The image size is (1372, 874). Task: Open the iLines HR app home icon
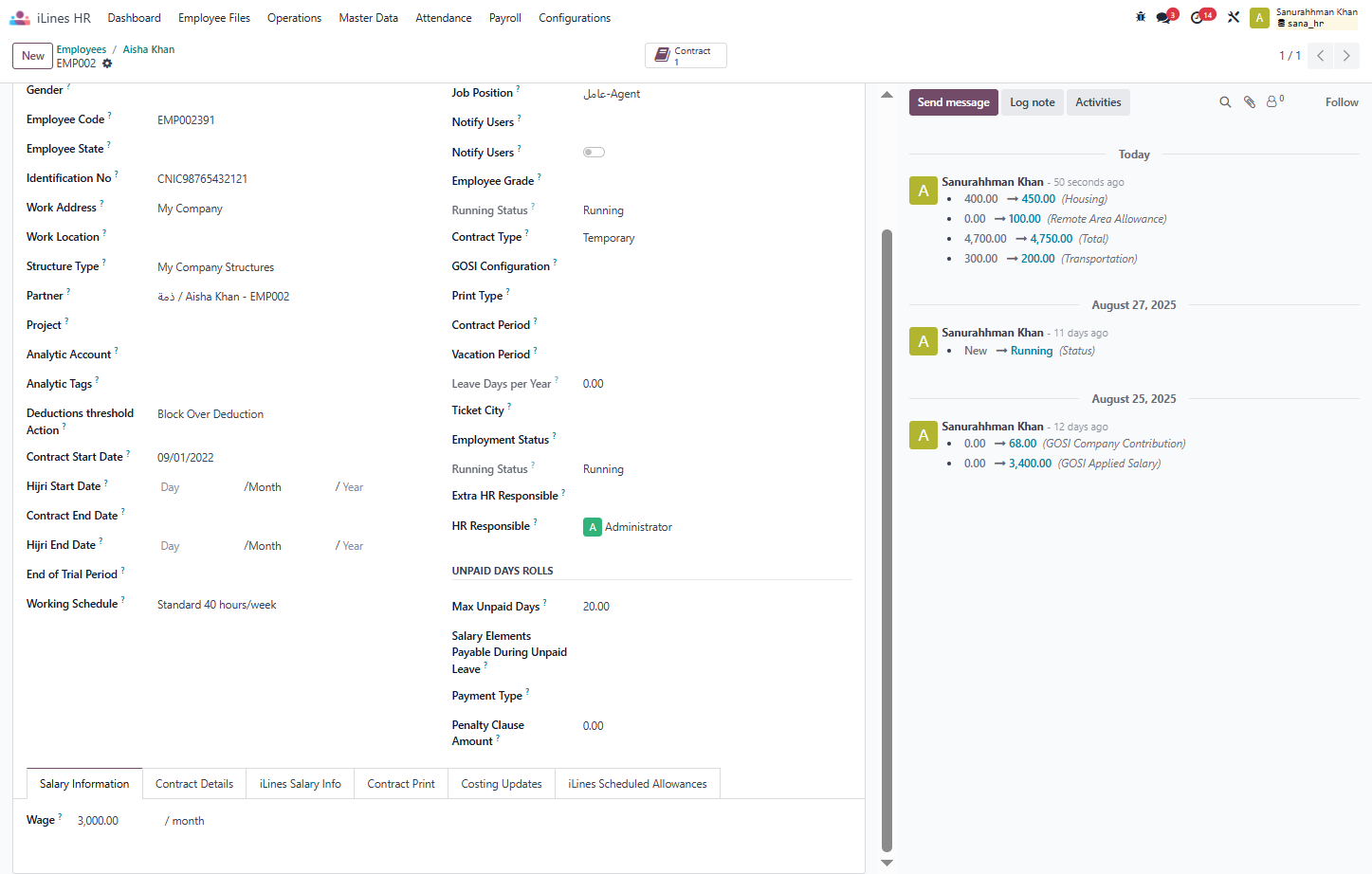click(x=19, y=18)
